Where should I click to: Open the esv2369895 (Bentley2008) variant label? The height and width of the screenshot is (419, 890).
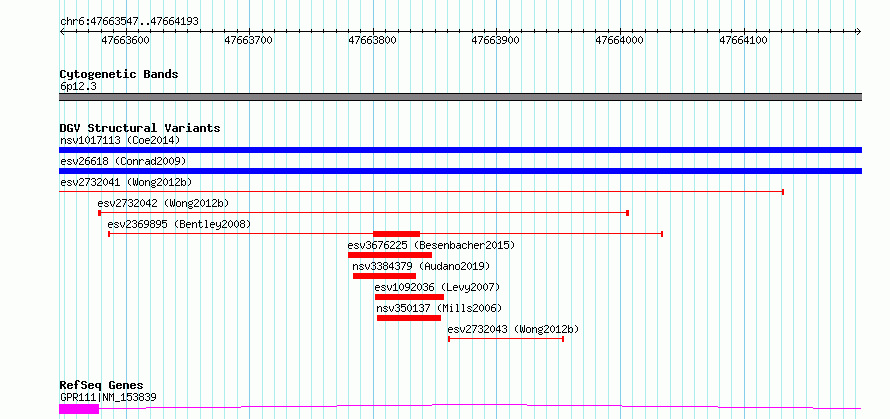click(179, 224)
